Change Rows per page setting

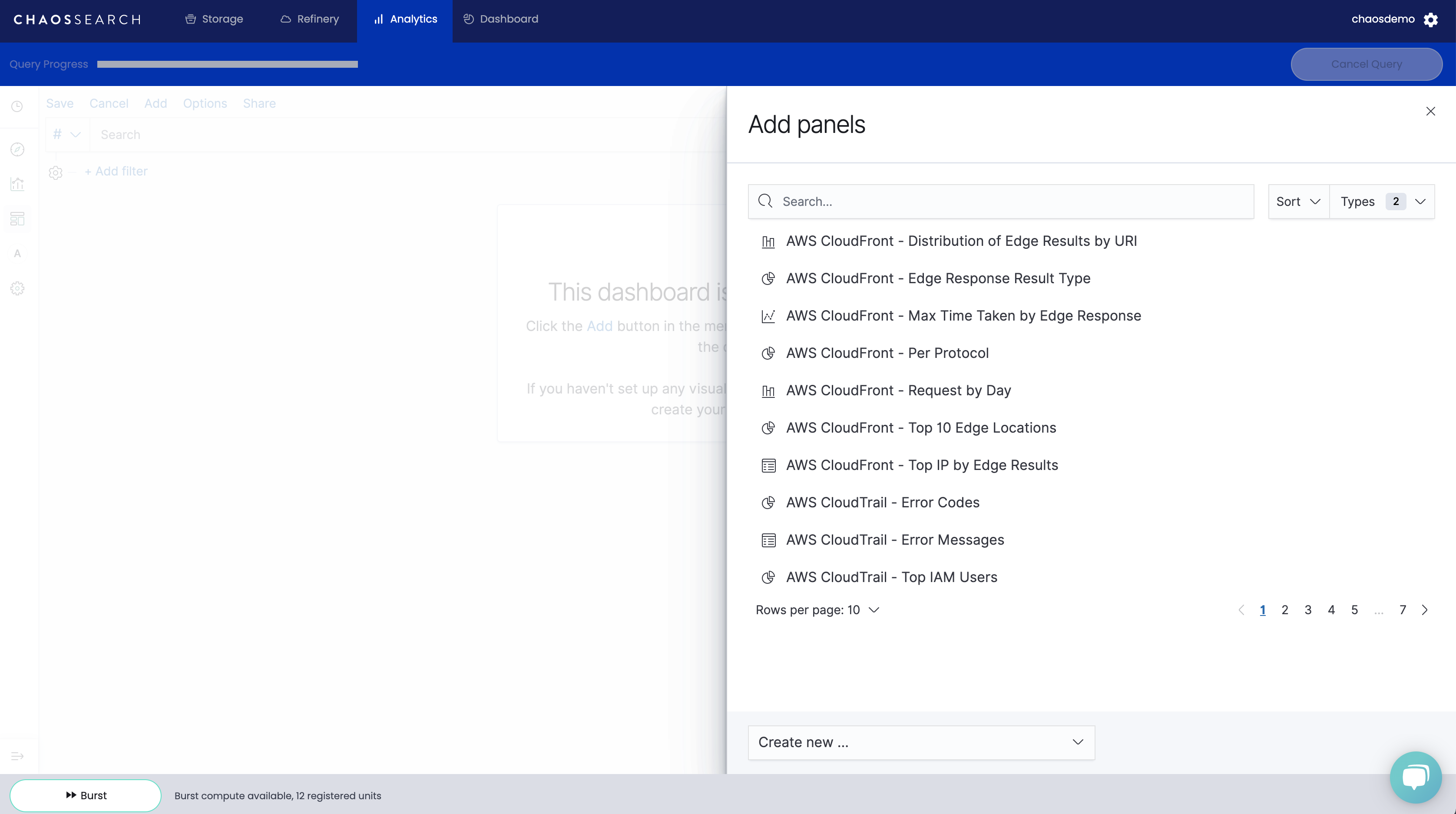pyautogui.click(x=817, y=610)
